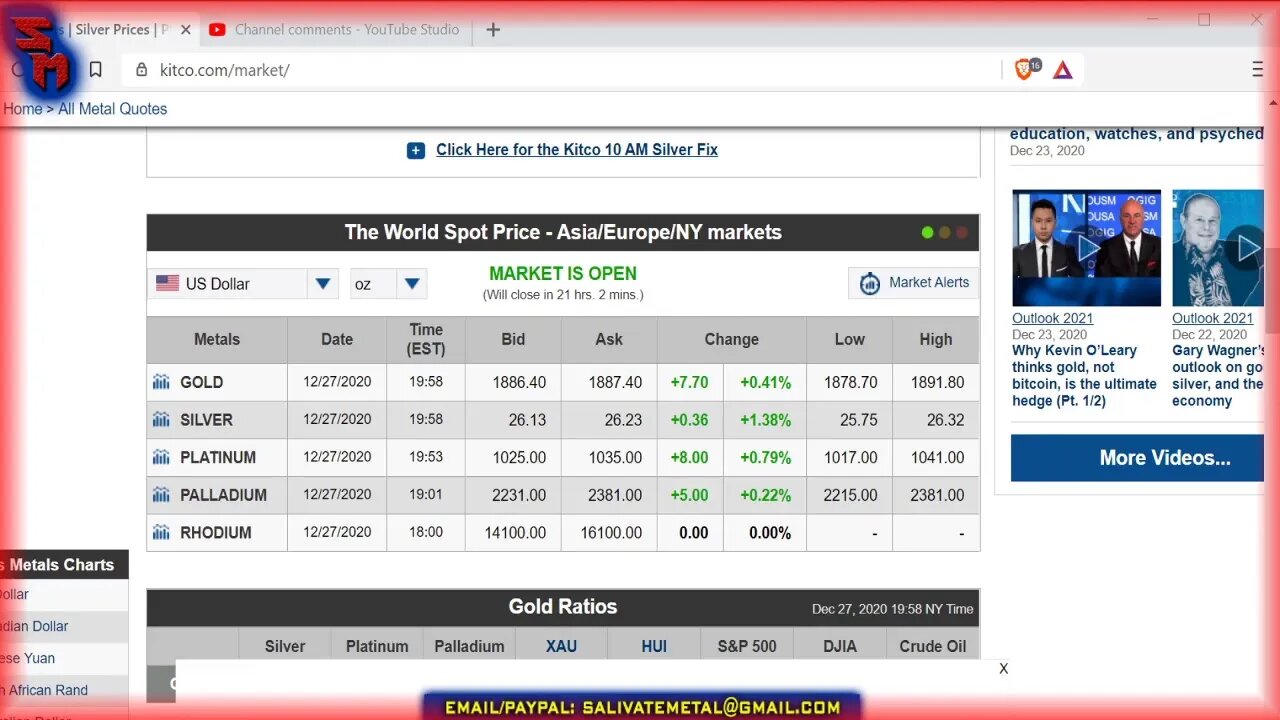
Task: Select the silver low value 25.75
Action: coord(858,420)
